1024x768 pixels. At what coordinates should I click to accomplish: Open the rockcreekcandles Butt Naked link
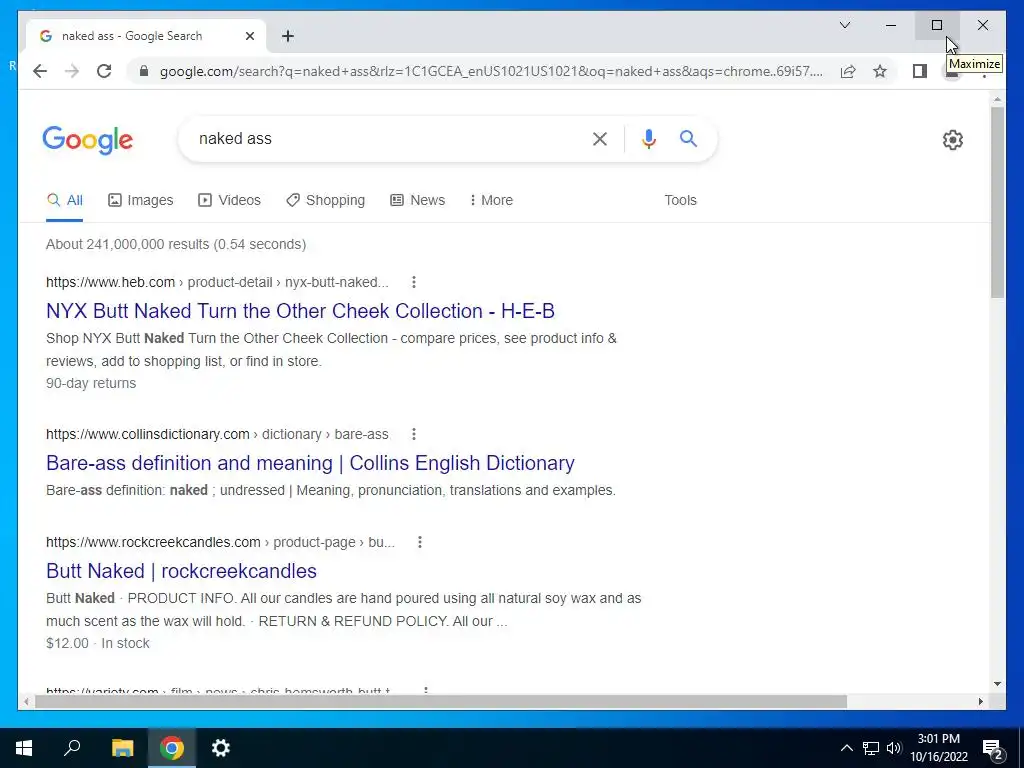tap(181, 571)
